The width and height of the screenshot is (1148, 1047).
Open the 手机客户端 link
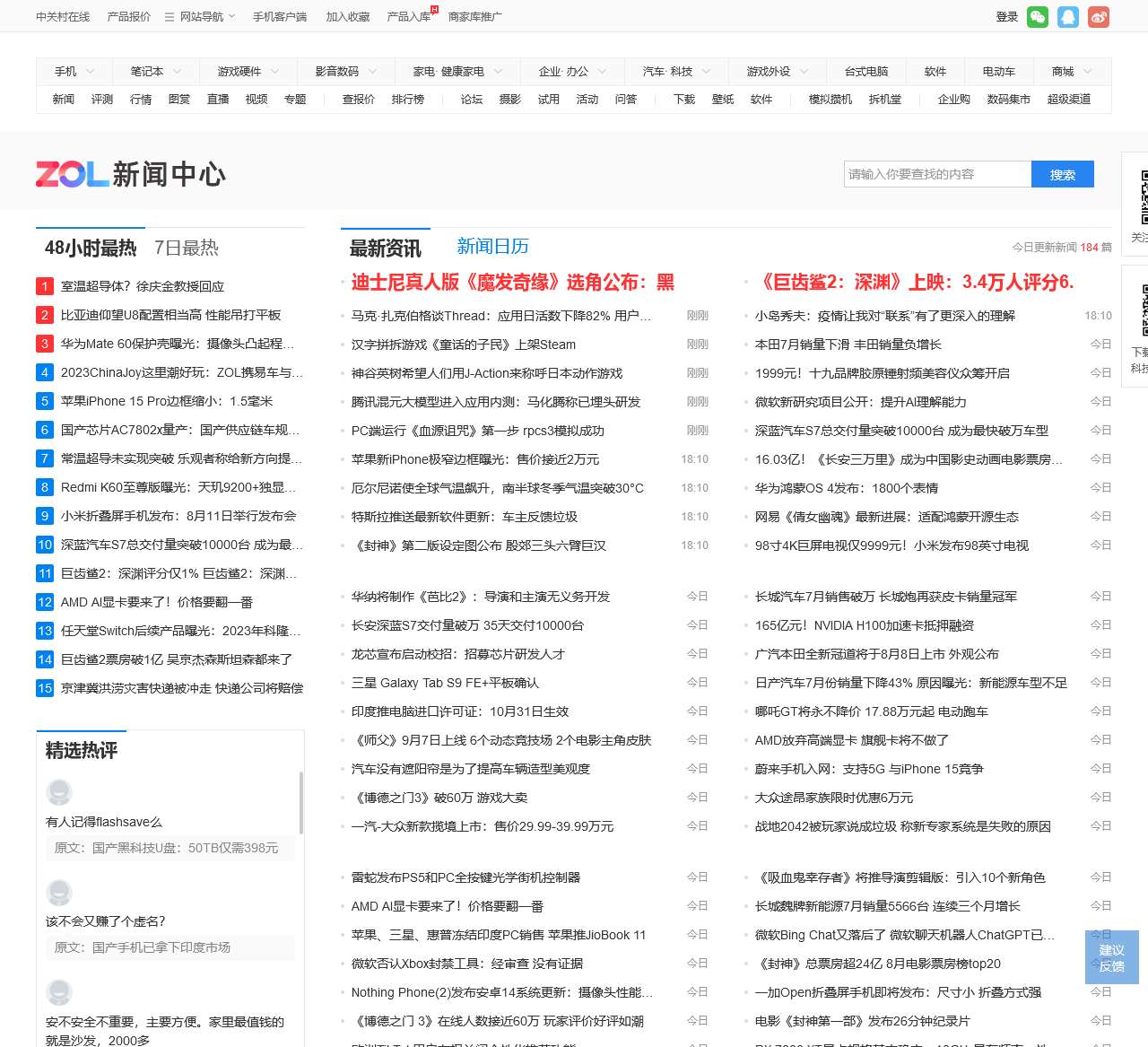coord(280,16)
